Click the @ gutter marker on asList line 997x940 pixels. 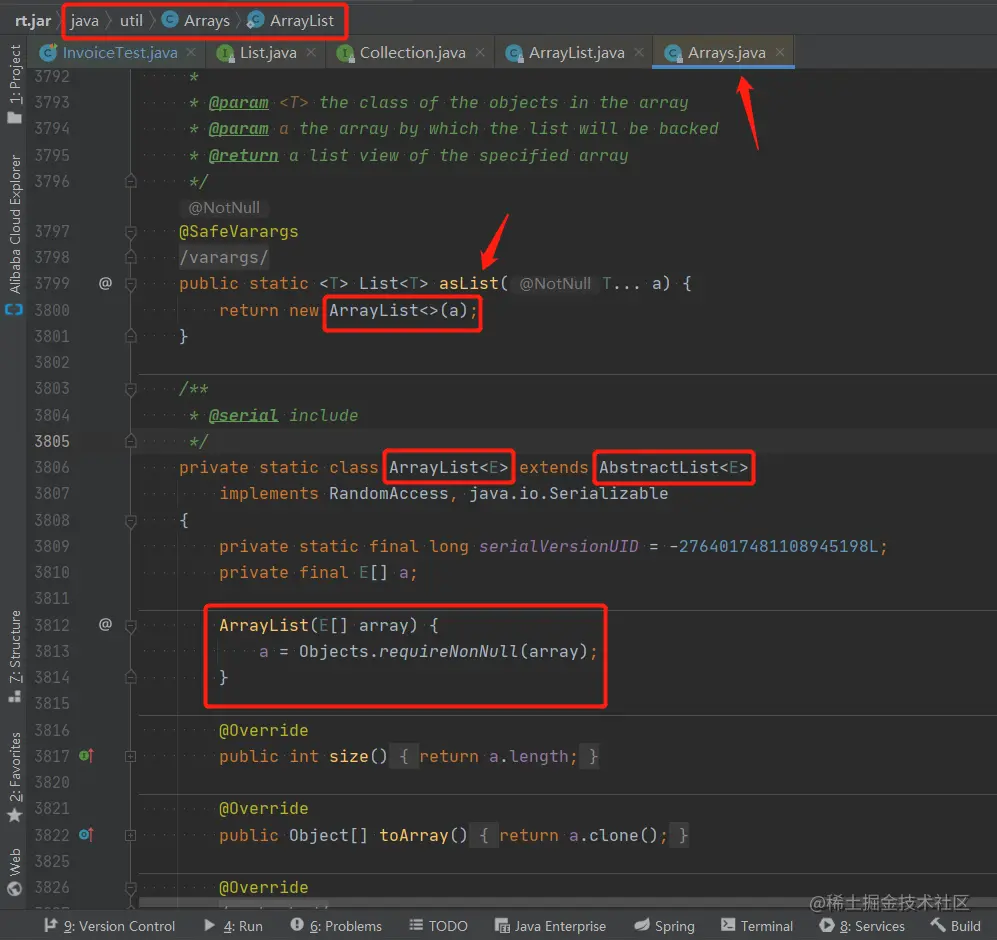(x=105, y=284)
